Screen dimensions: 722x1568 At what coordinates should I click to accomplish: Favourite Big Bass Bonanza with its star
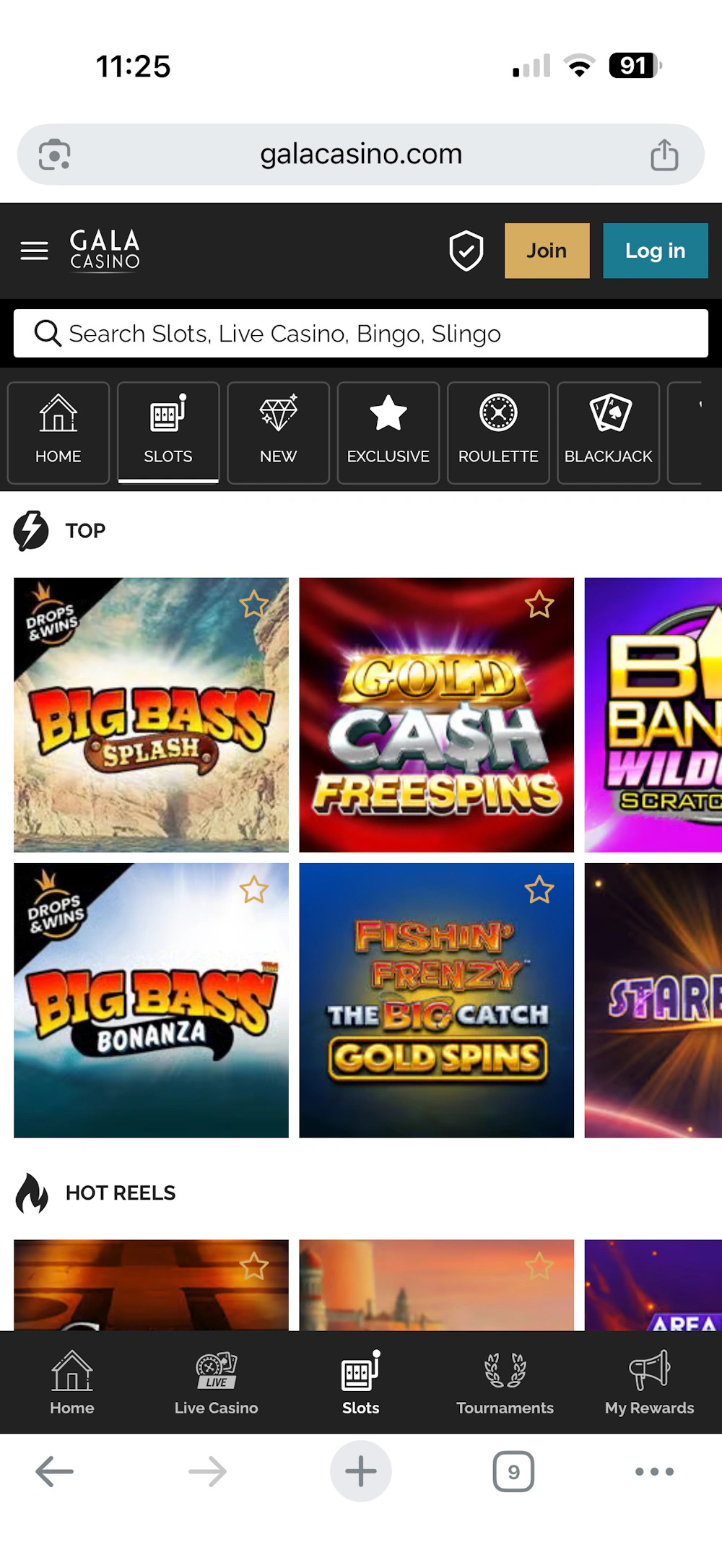[x=254, y=890]
